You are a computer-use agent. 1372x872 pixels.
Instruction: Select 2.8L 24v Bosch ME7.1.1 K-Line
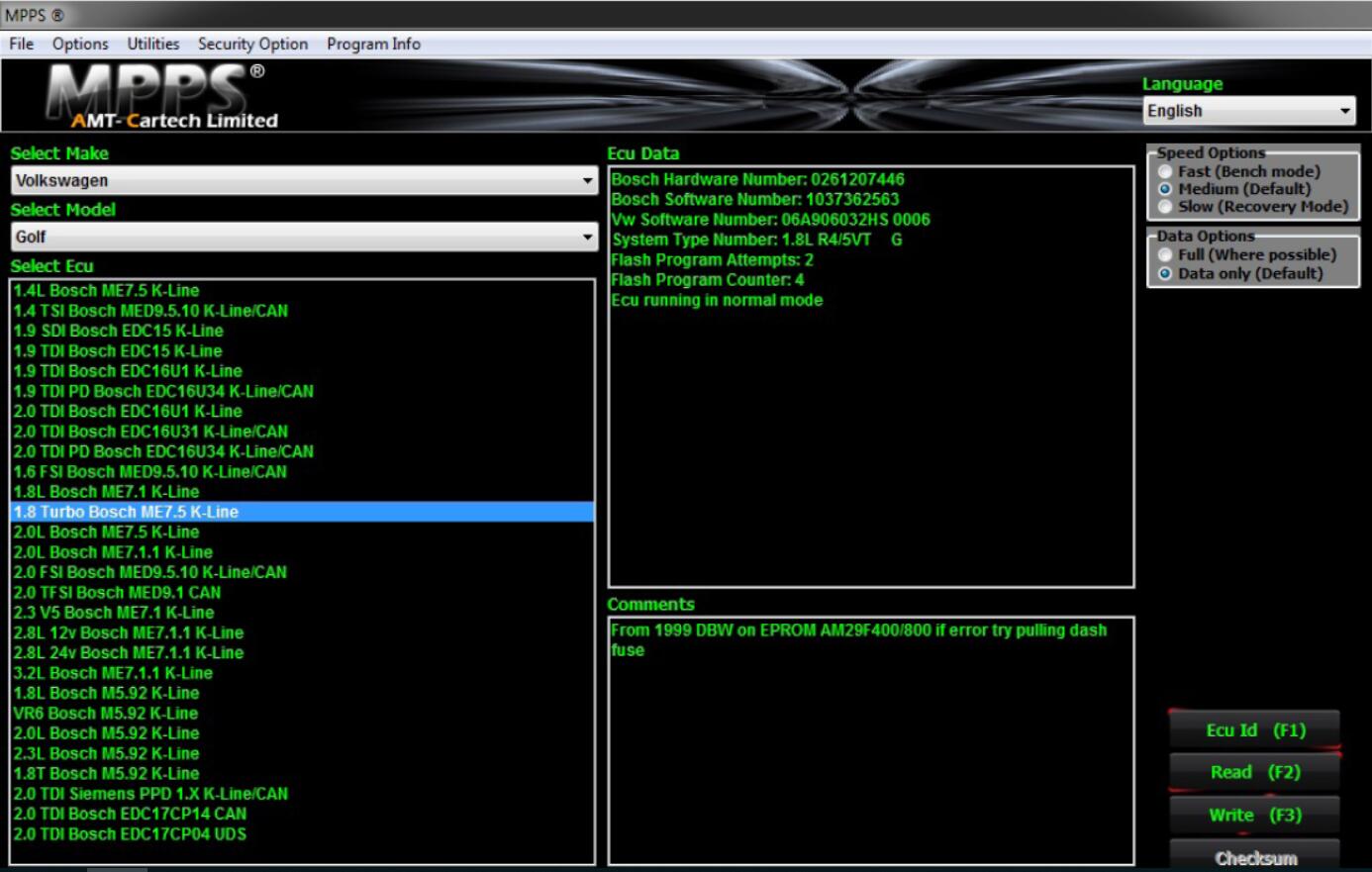click(303, 652)
